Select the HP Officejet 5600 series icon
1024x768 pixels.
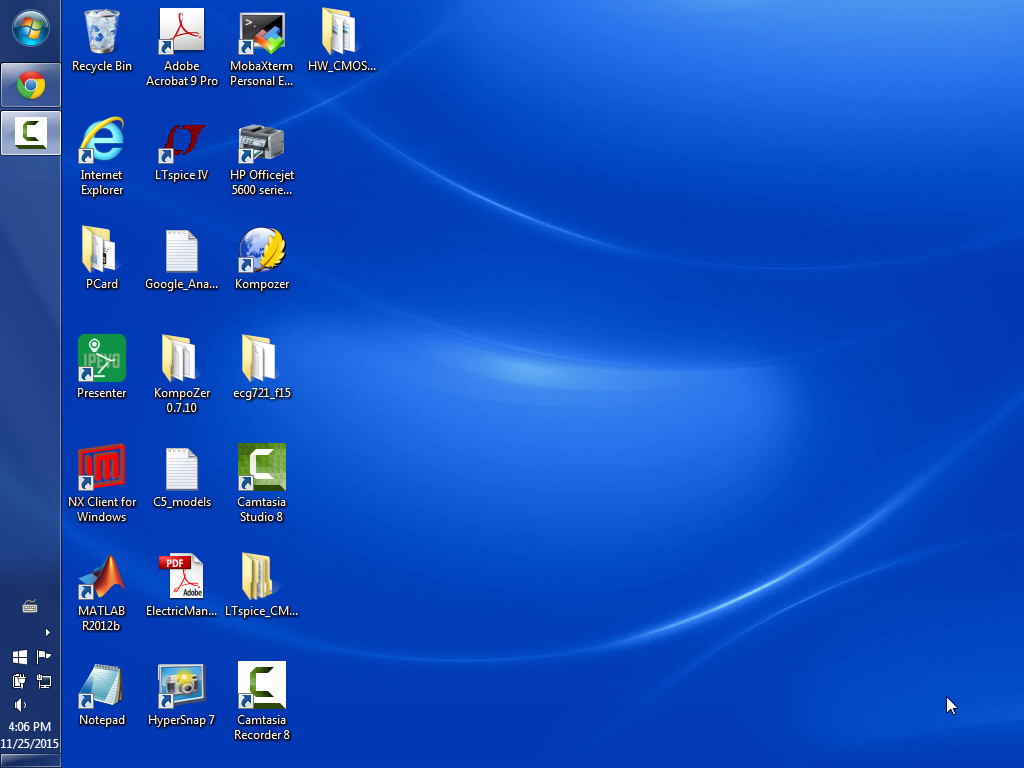[x=262, y=143]
